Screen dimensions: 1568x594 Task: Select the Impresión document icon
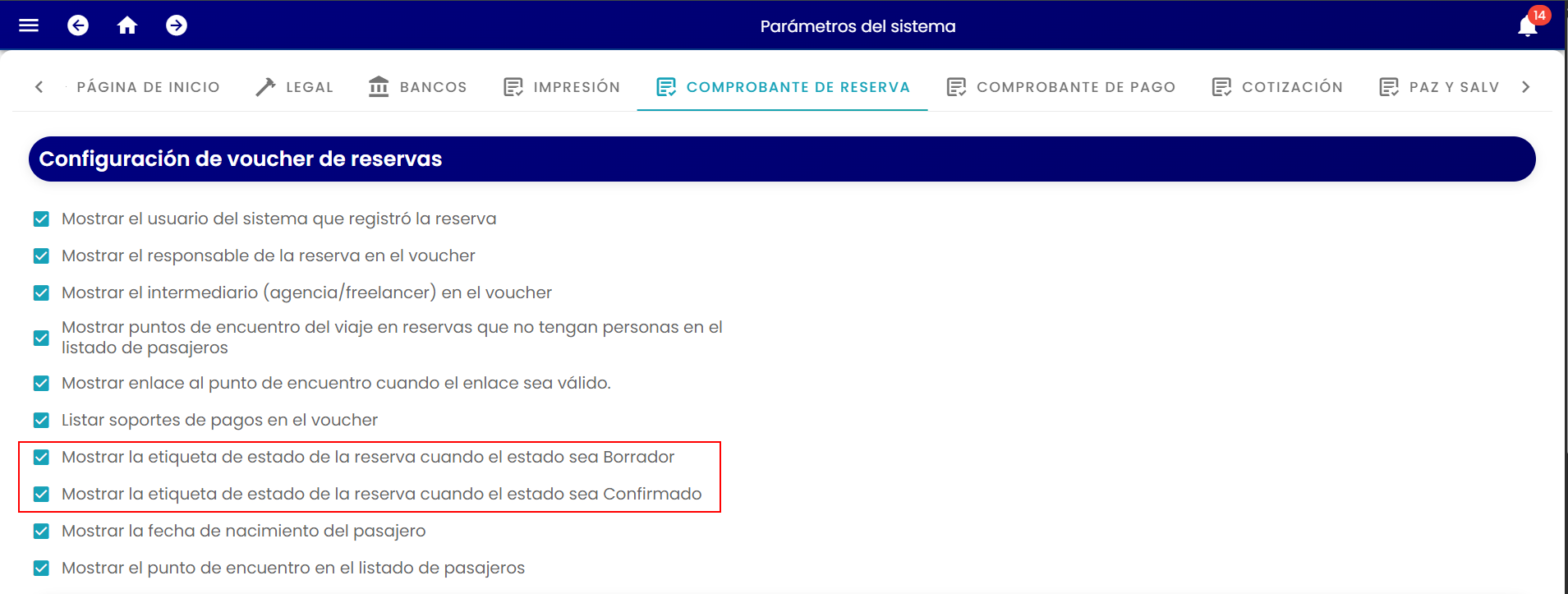click(513, 87)
